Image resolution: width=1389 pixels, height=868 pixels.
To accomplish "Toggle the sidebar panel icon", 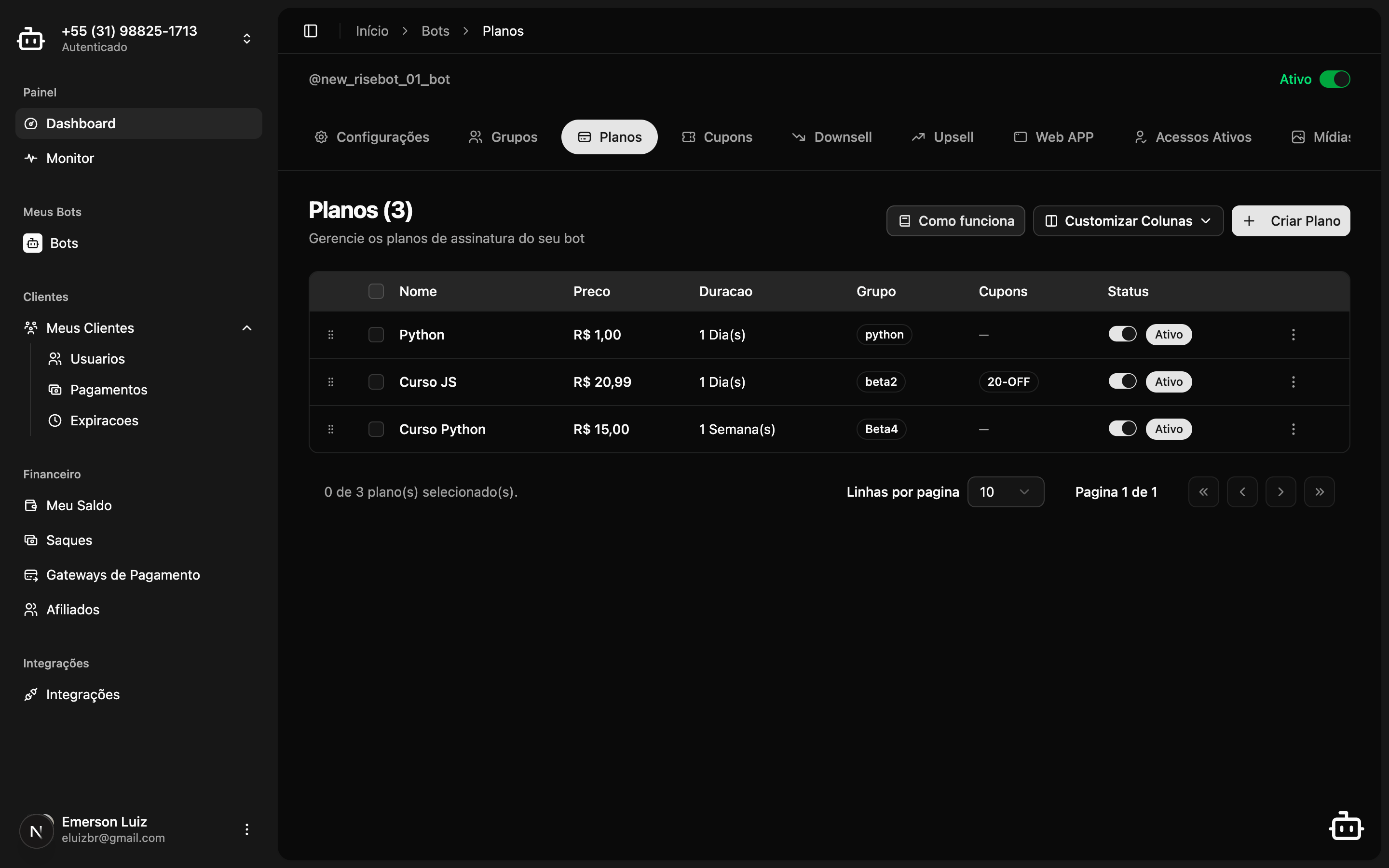I will 311,31.
